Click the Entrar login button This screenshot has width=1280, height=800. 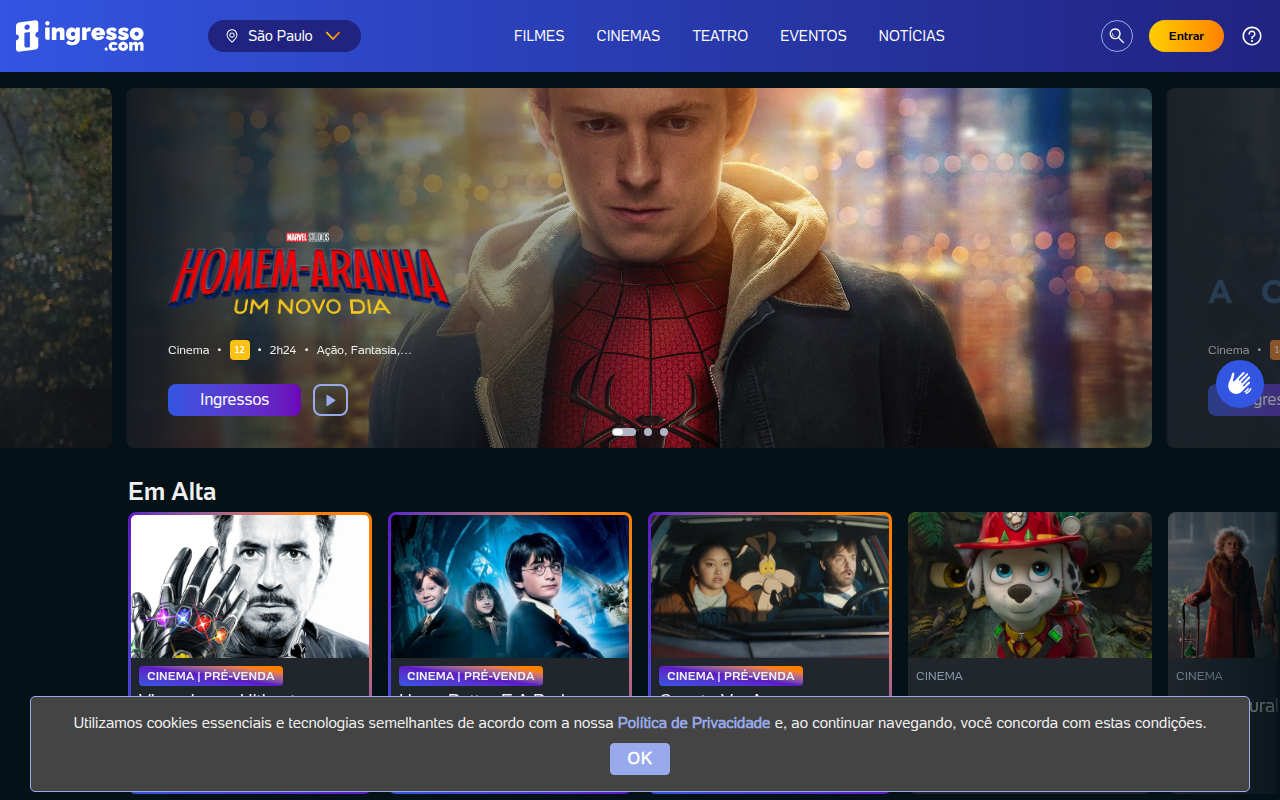pos(1186,36)
